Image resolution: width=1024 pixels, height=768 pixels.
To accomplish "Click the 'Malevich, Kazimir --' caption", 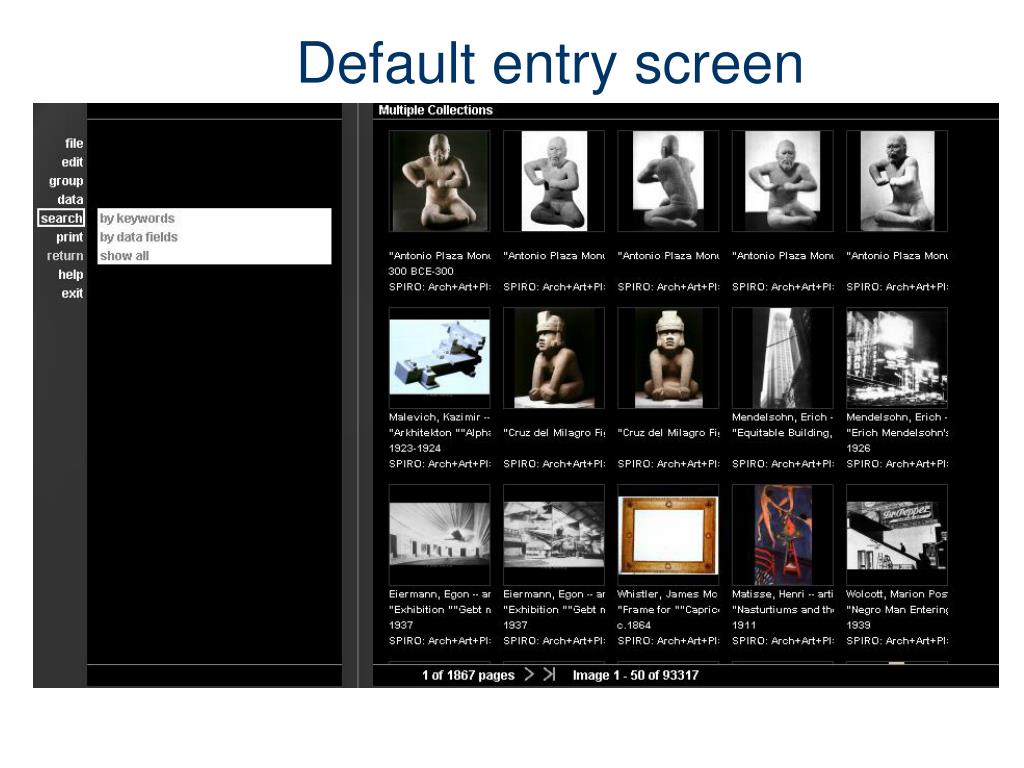I will coord(439,417).
